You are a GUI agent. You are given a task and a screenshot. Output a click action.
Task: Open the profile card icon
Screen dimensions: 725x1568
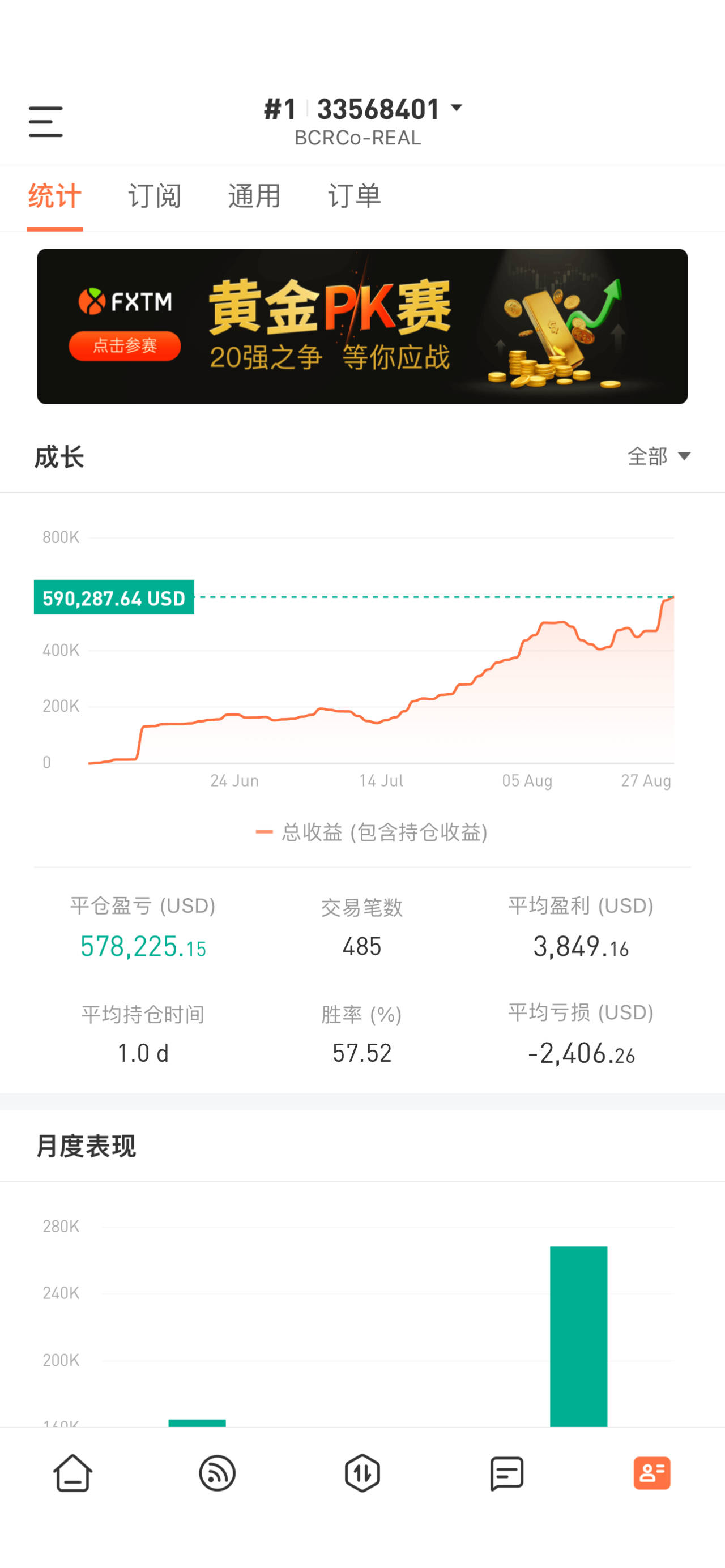pos(652,1473)
